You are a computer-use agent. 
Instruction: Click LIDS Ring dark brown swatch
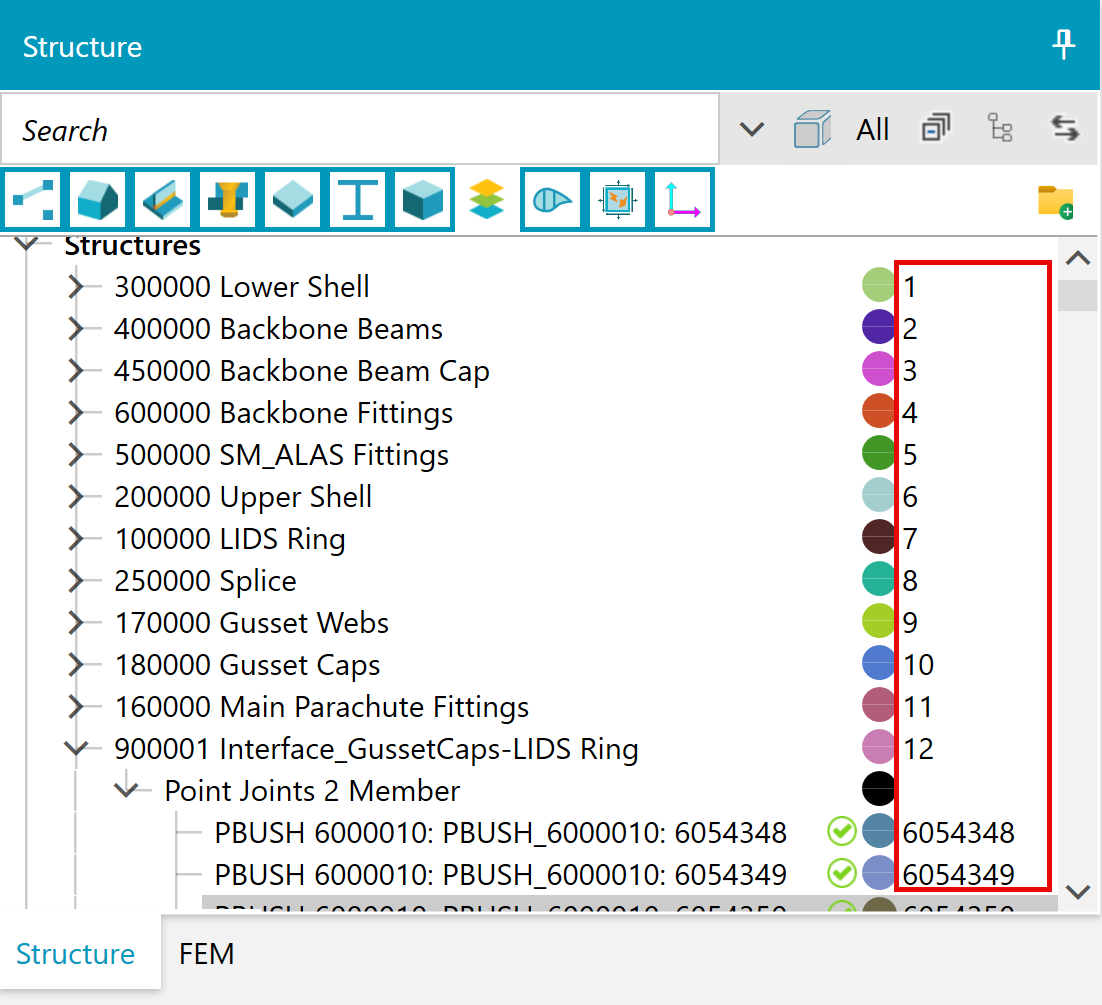(879, 538)
